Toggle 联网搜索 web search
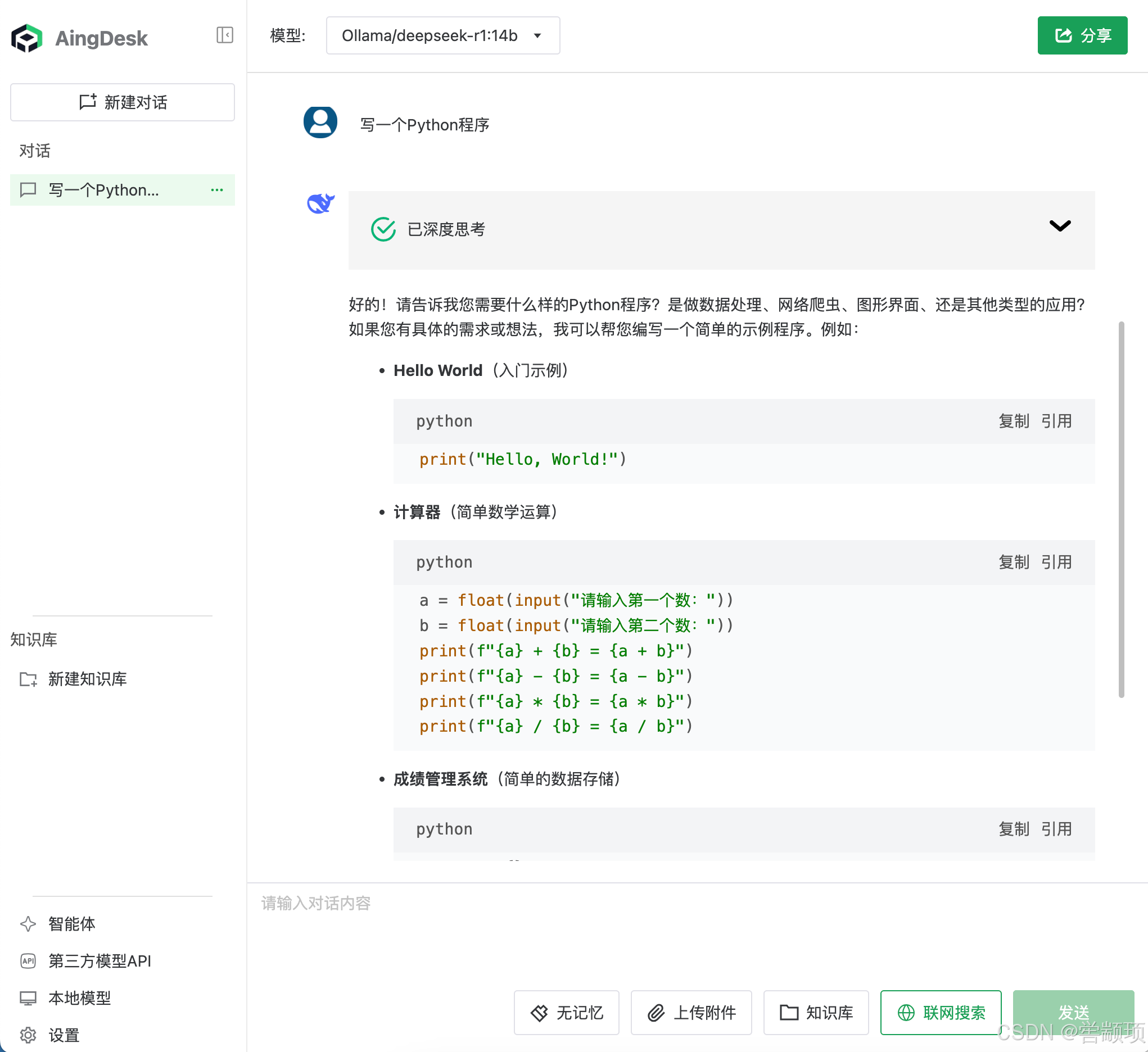This screenshot has width=1148, height=1052. (x=941, y=1013)
